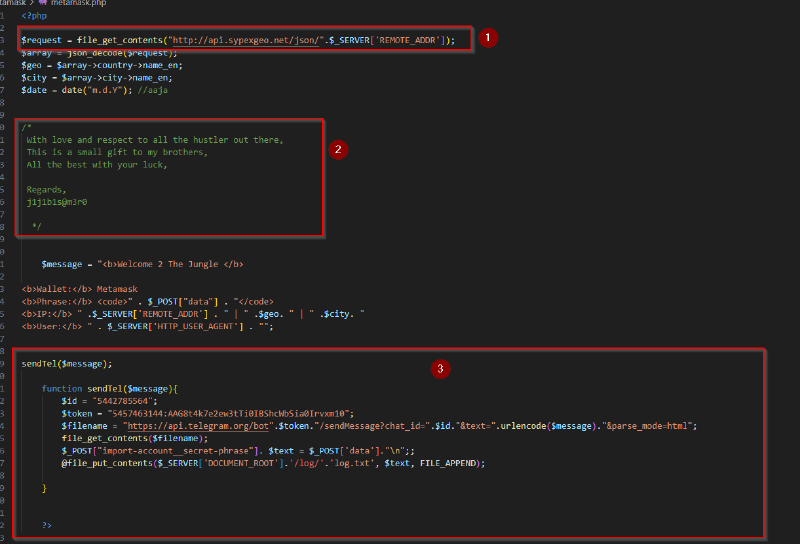Viewport: 800px width, 544px height.
Task: Click the date("m.d.Y") call
Action: [x=96, y=90]
